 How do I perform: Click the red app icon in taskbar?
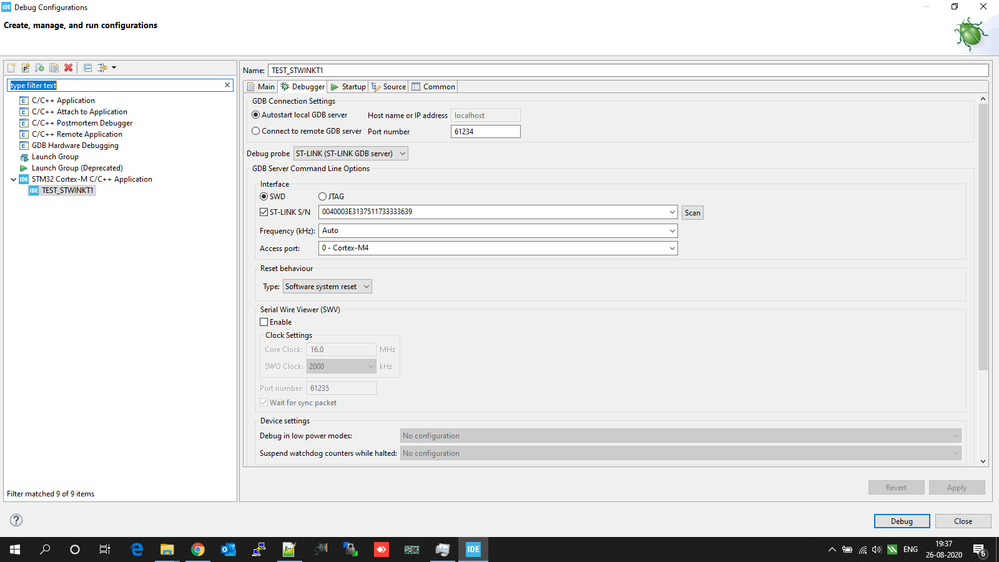381,549
